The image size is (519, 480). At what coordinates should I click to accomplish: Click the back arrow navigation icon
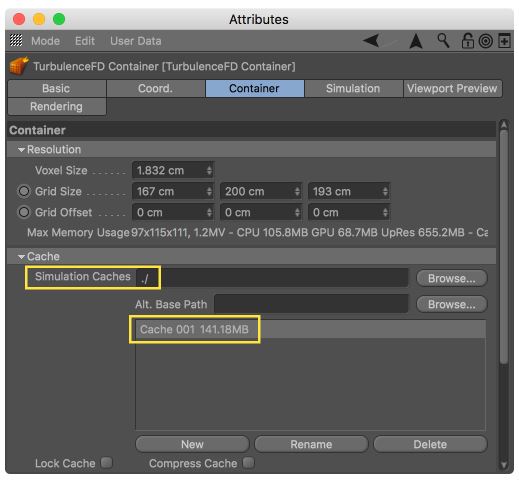[x=371, y=41]
